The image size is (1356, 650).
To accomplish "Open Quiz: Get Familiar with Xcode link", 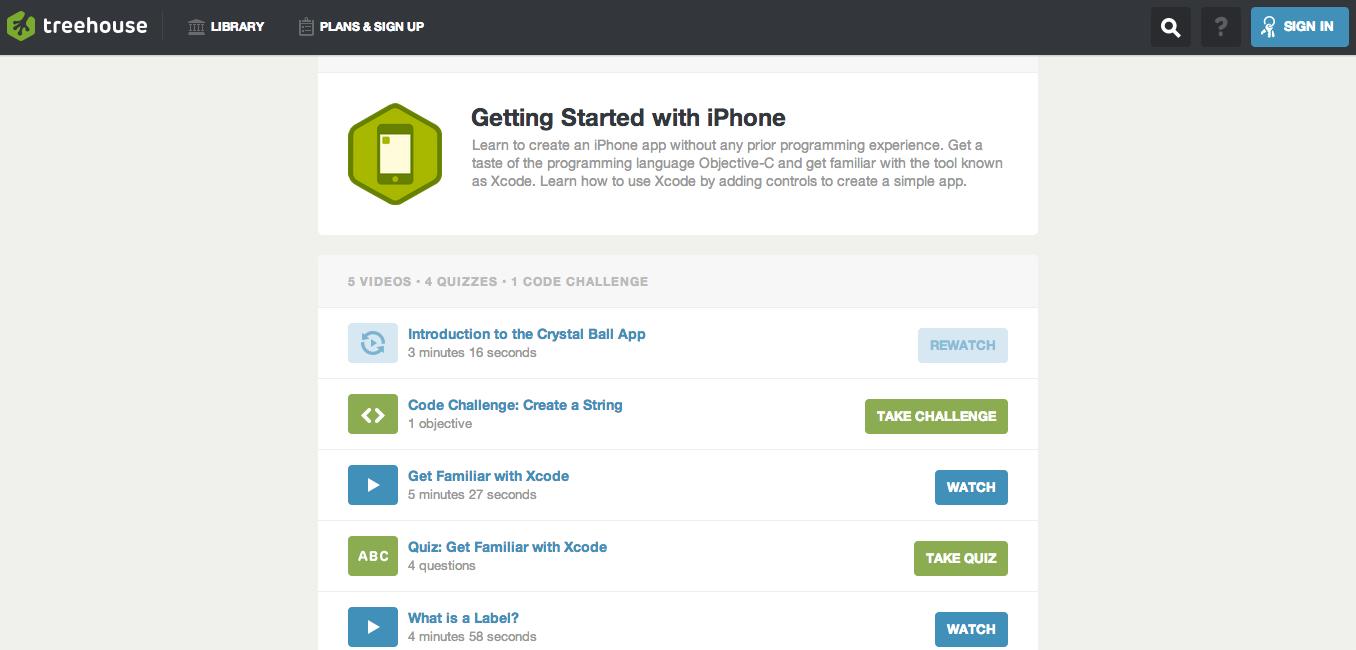I will pos(507,547).
